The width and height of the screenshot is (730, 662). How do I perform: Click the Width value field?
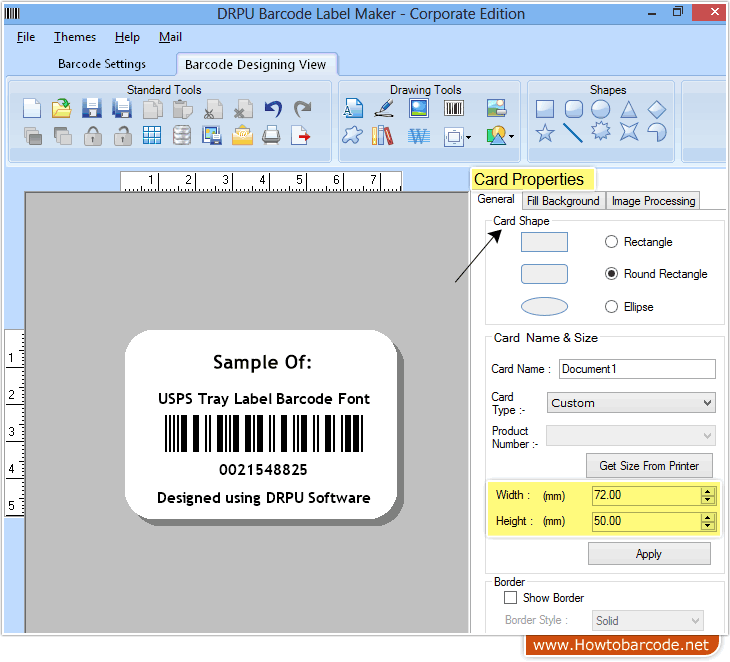tap(646, 495)
